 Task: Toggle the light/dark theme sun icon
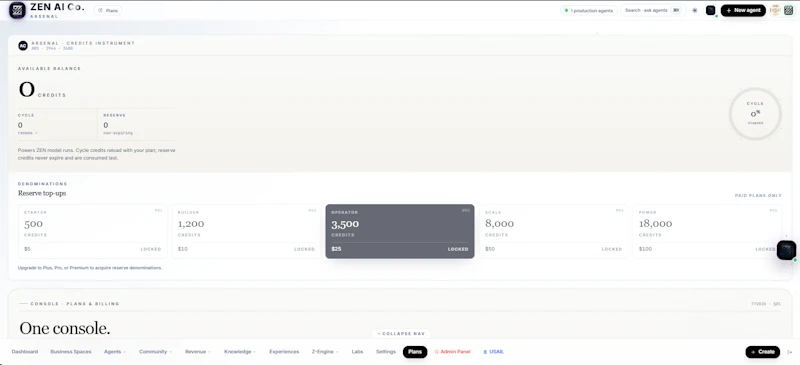tap(694, 10)
